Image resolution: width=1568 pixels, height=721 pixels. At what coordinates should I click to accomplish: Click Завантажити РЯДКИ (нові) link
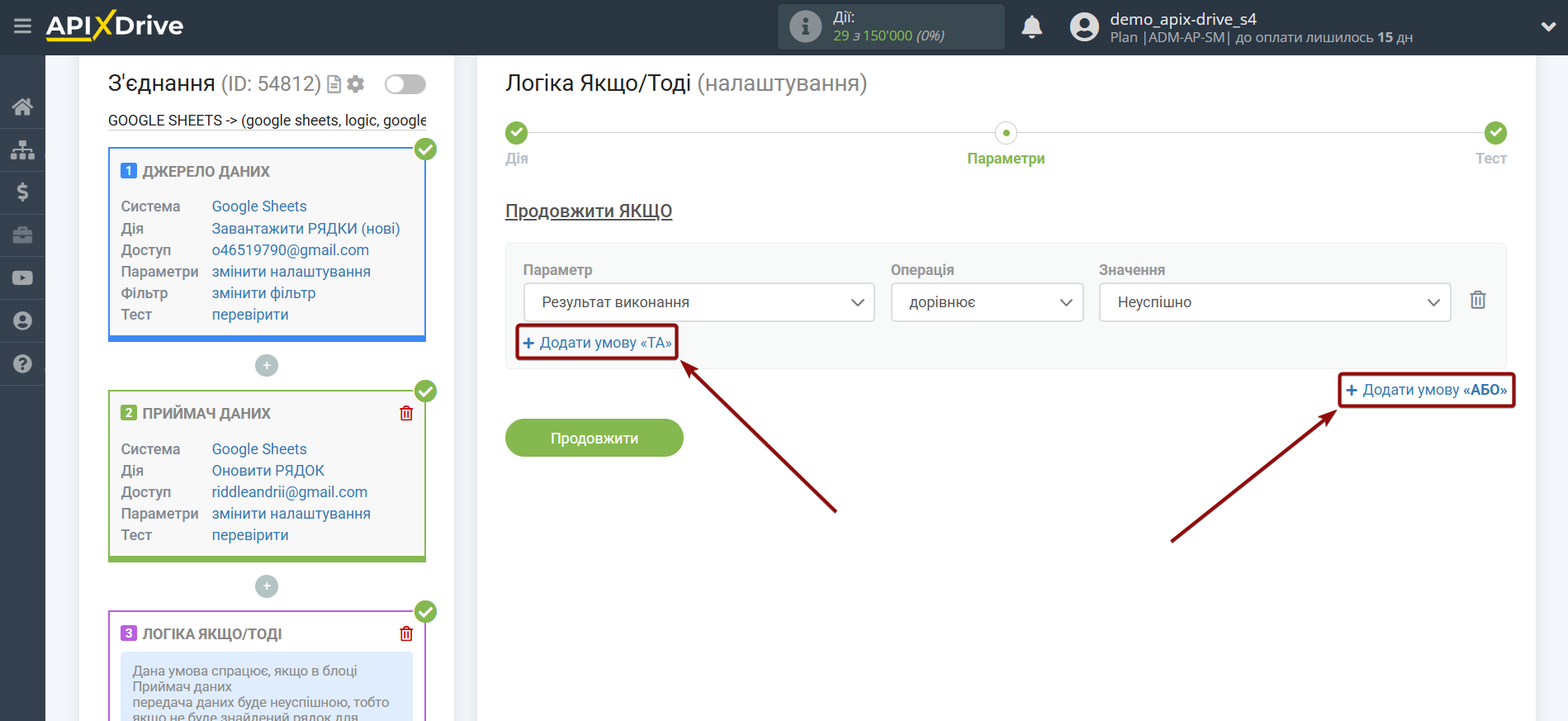306,229
